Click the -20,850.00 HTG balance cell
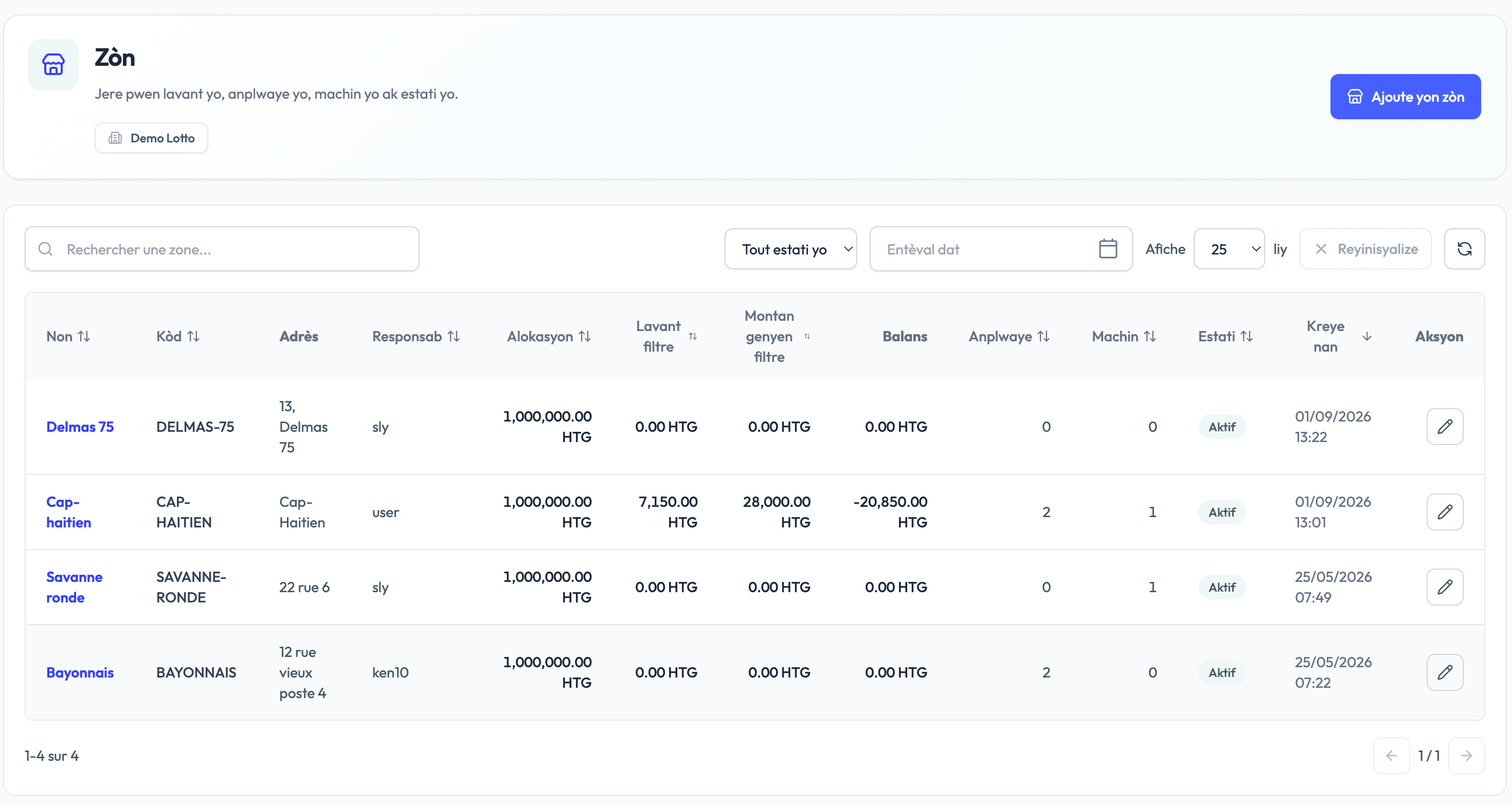Viewport: 1512px width, 805px height. (890, 512)
